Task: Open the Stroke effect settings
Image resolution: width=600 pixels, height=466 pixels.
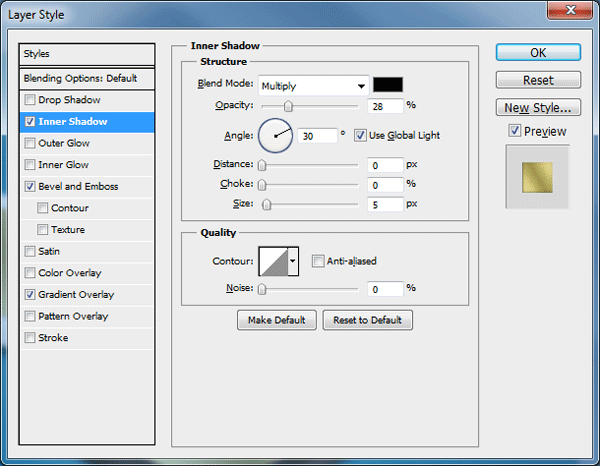Action: (87, 338)
